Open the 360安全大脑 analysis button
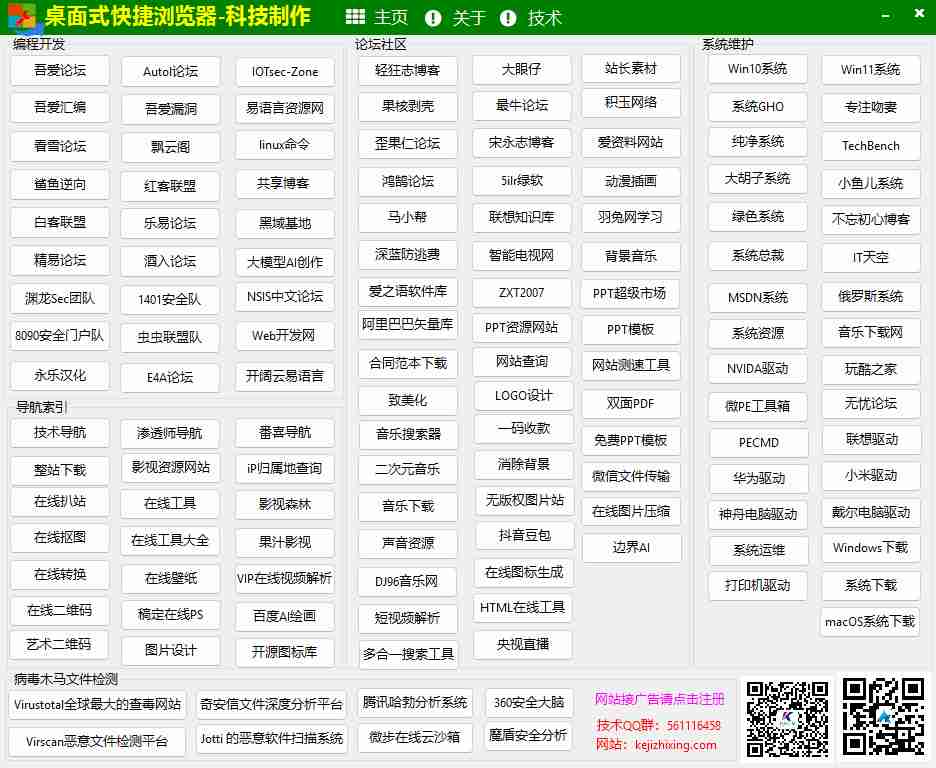Viewport: 936px width, 768px height. pos(528,702)
